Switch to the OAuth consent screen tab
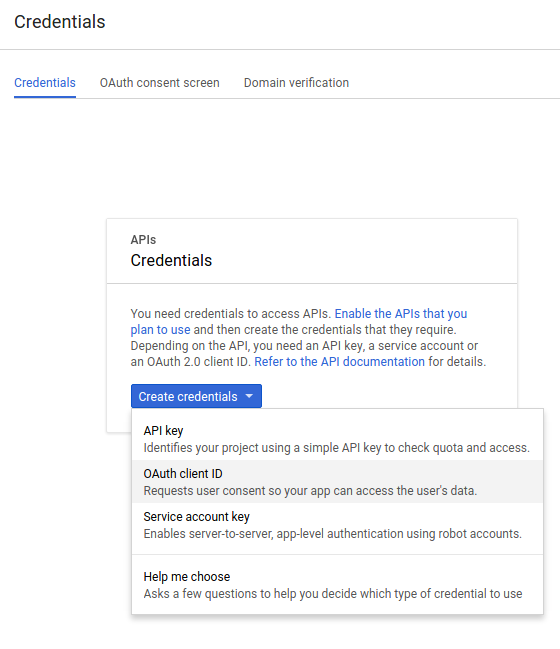This screenshot has height=649, width=560. pos(159,83)
